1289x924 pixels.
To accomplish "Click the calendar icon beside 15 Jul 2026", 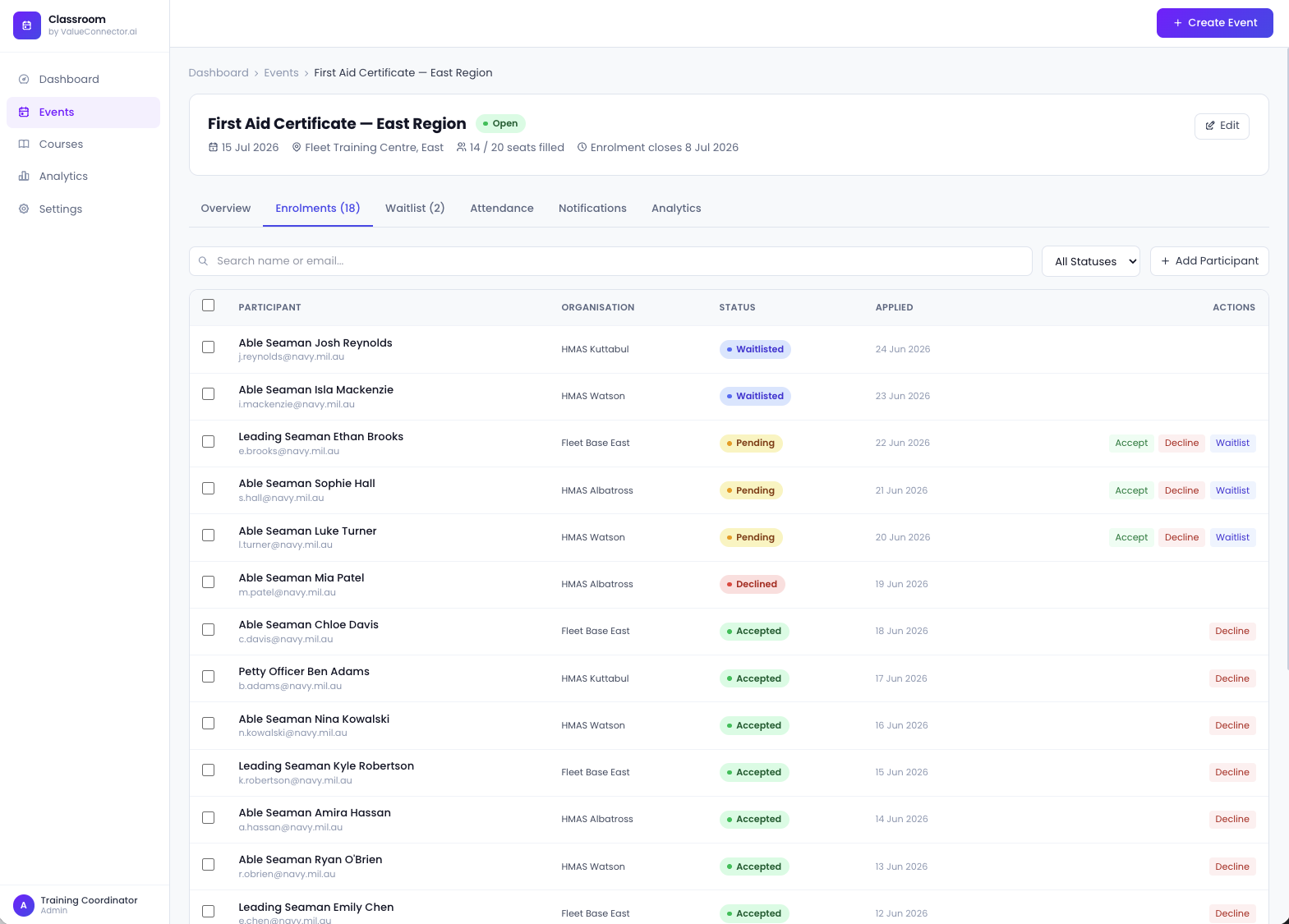I will tap(214, 148).
